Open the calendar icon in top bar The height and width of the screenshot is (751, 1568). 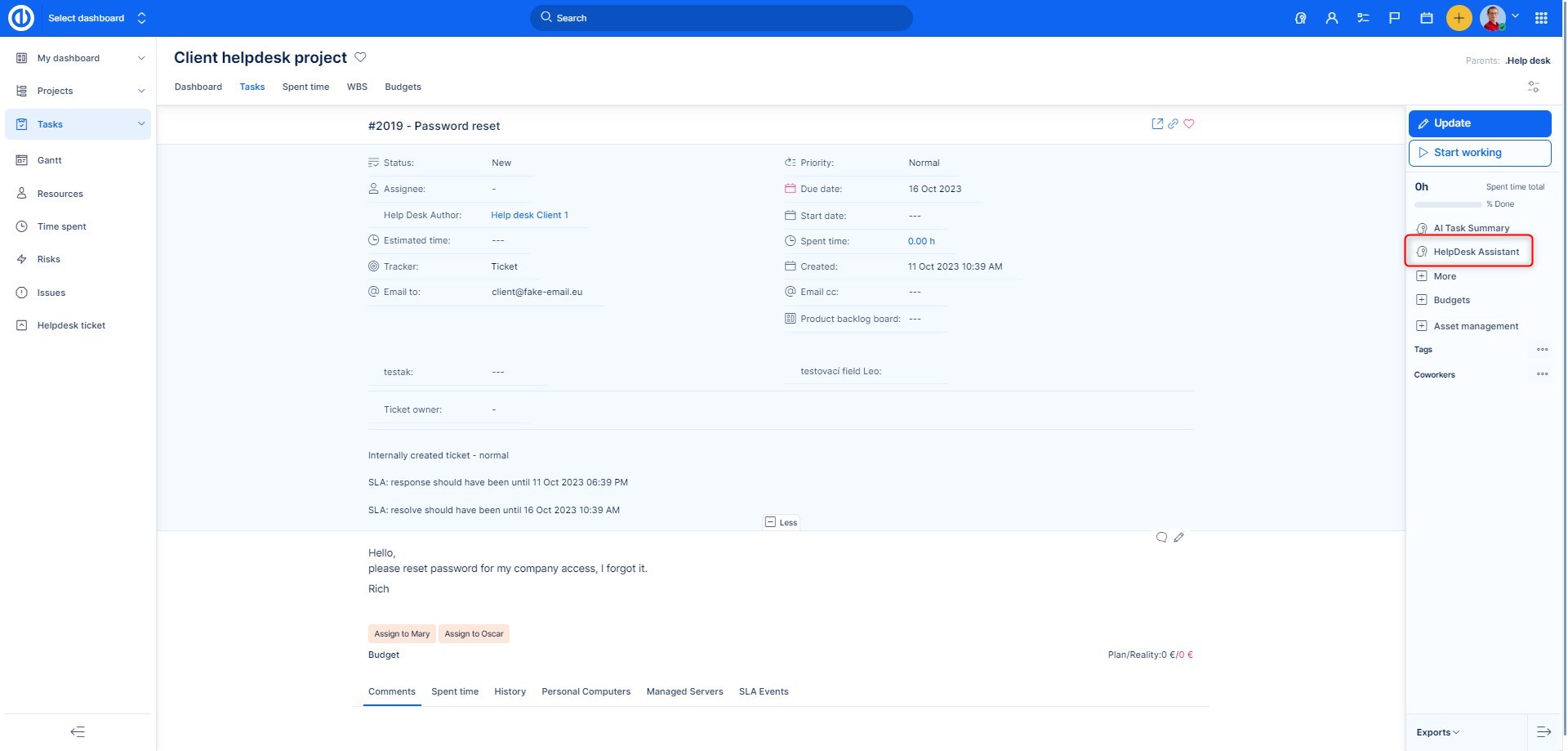click(x=1426, y=18)
